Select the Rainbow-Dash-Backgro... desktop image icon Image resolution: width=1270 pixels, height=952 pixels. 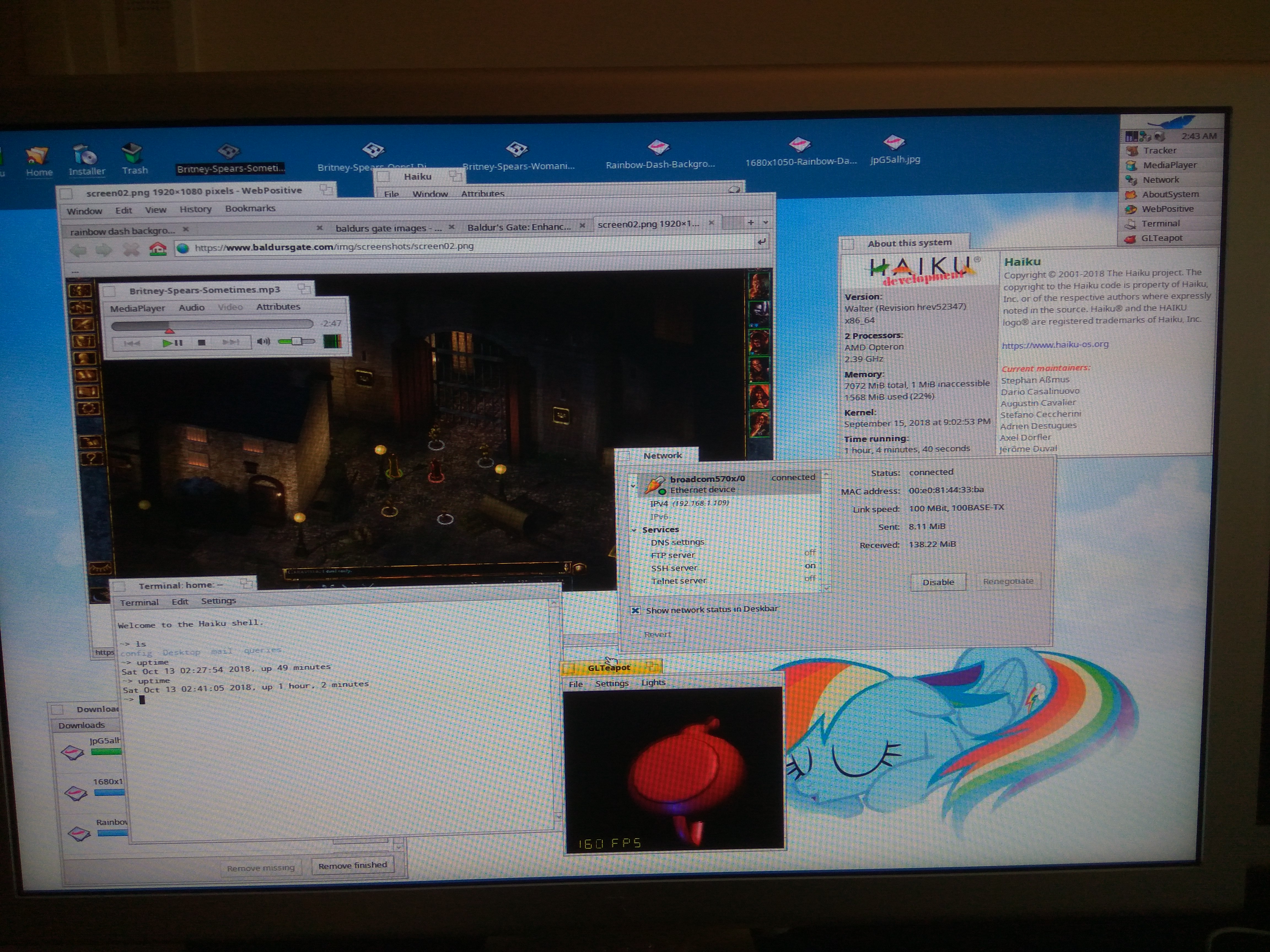(x=660, y=154)
